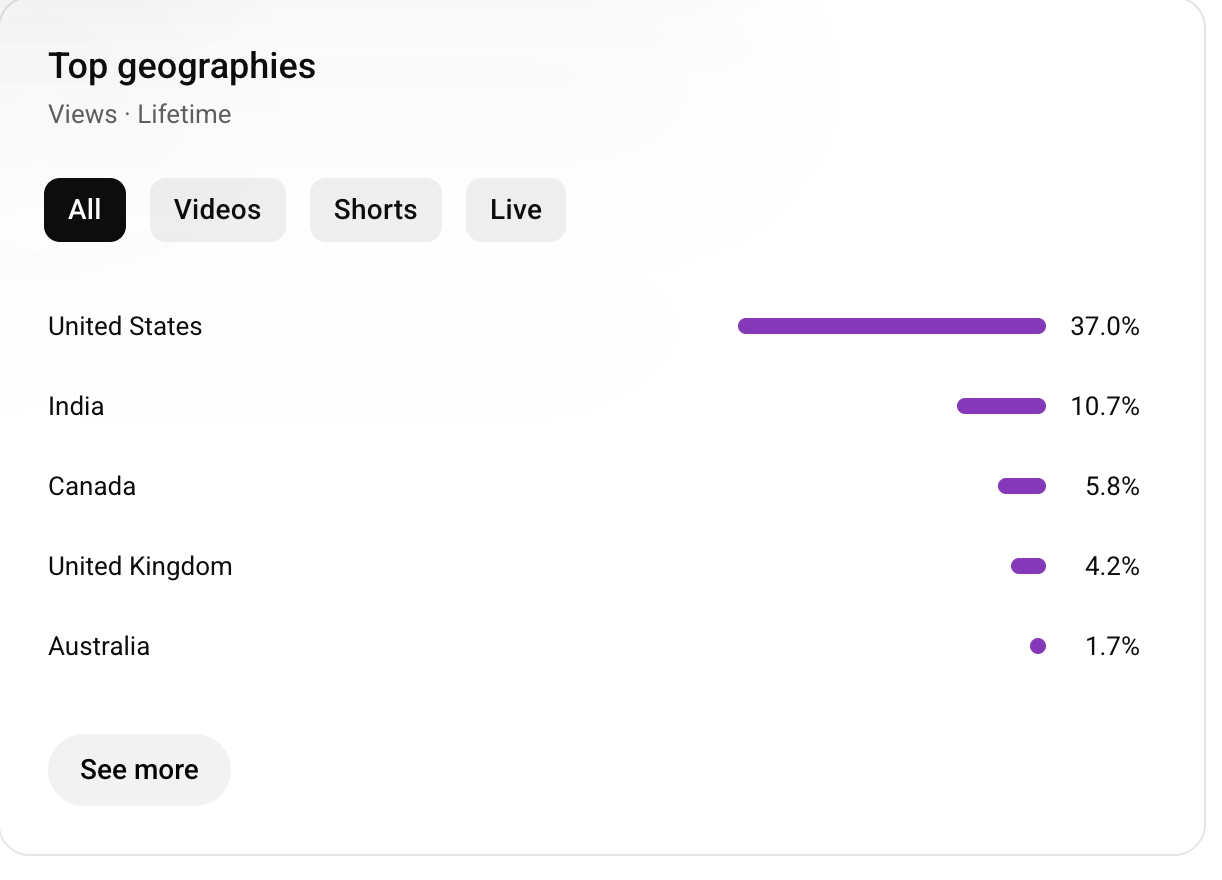The height and width of the screenshot is (880, 1222).
Task: Select the All filter chip
Action: coord(85,210)
